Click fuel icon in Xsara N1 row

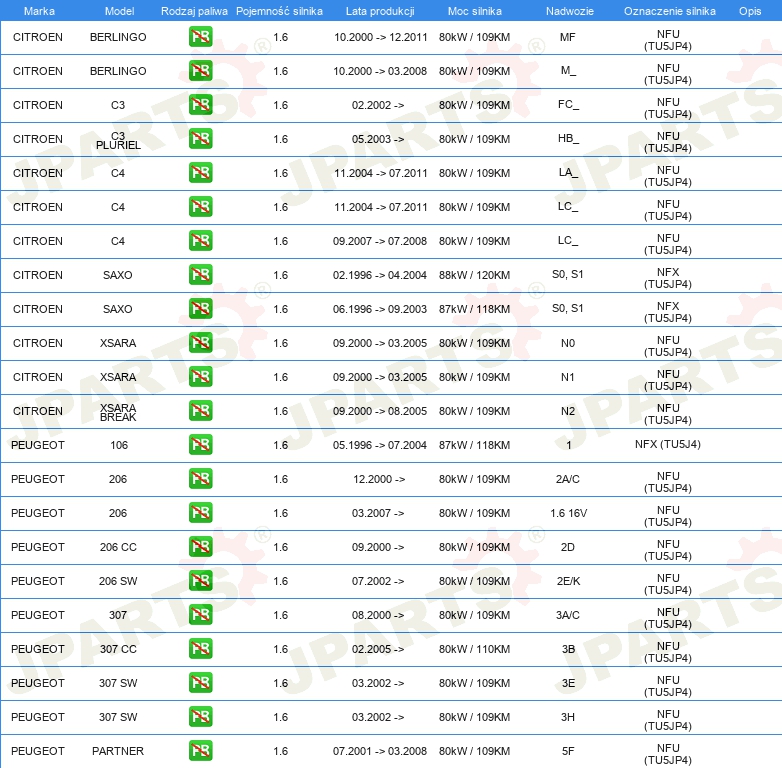coord(200,377)
